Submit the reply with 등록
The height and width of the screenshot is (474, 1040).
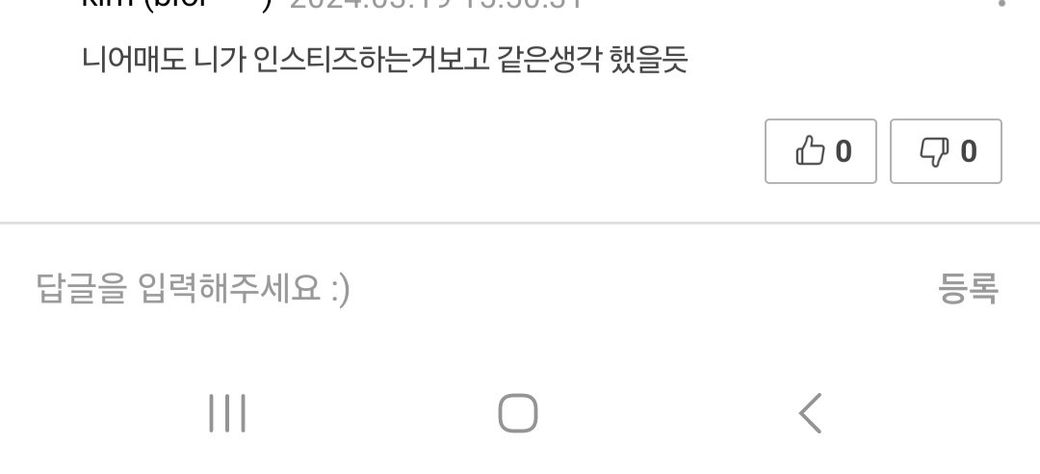click(x=968, y=288)
